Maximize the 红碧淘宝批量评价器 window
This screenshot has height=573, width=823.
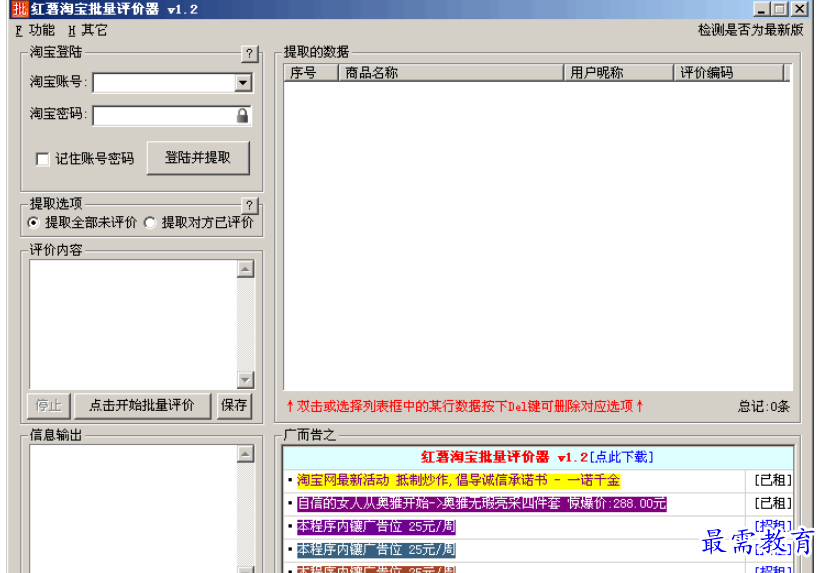(x=779, y=9)
